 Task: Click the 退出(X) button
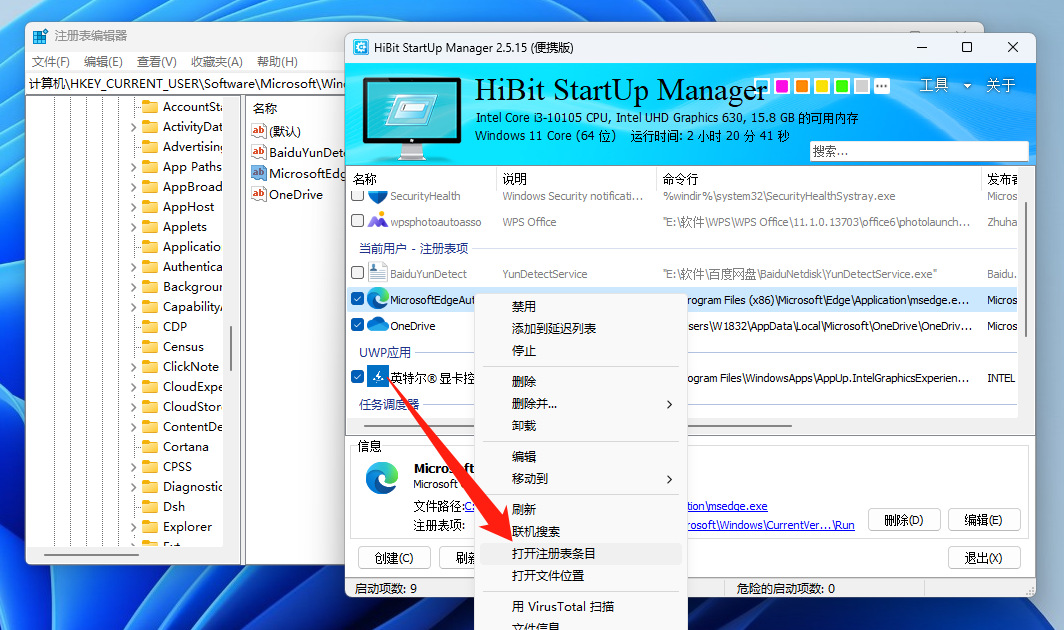click(x=983, y=558)
